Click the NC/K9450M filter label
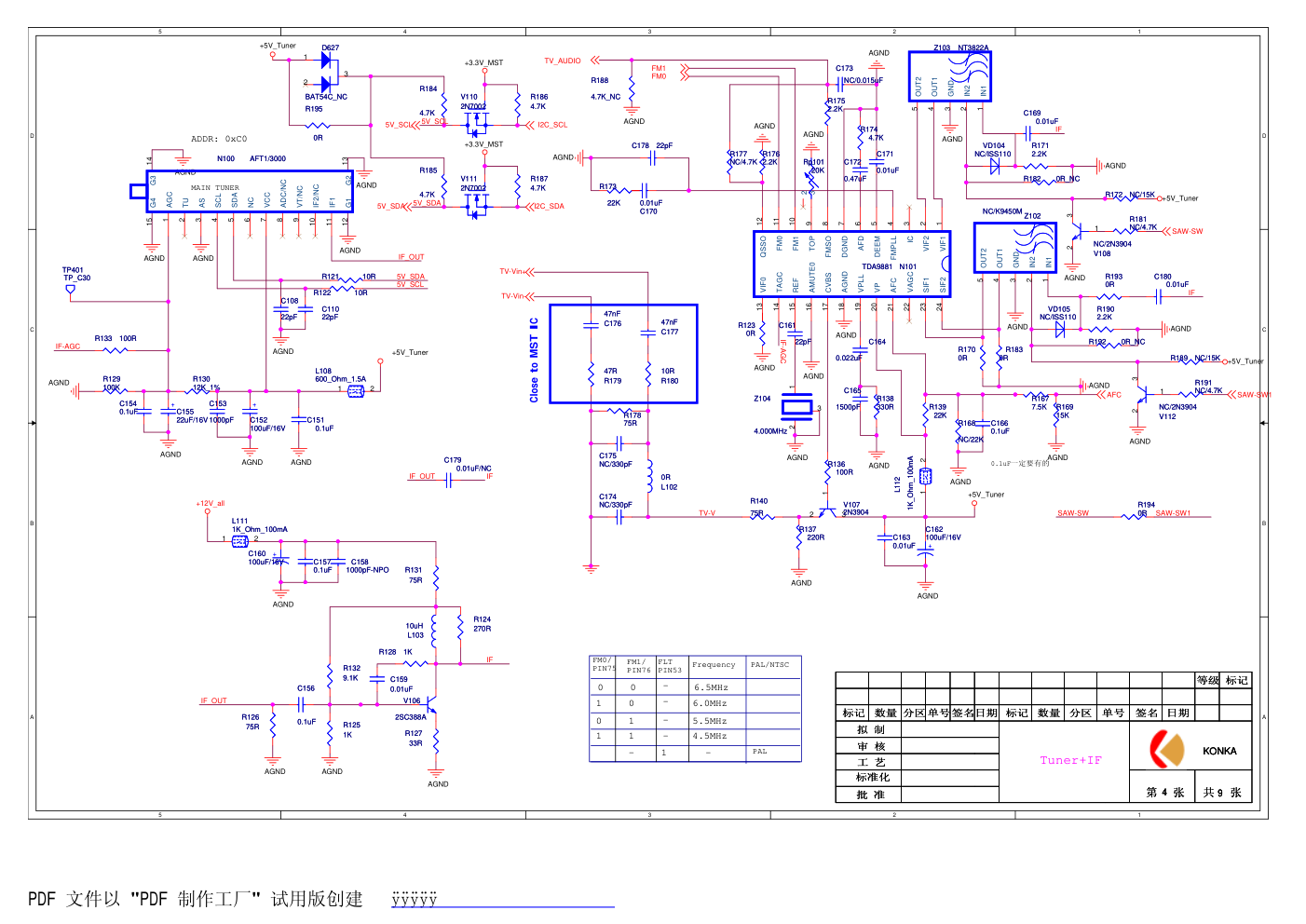This screenshot has width=1306, height=924. [1002, 211]
